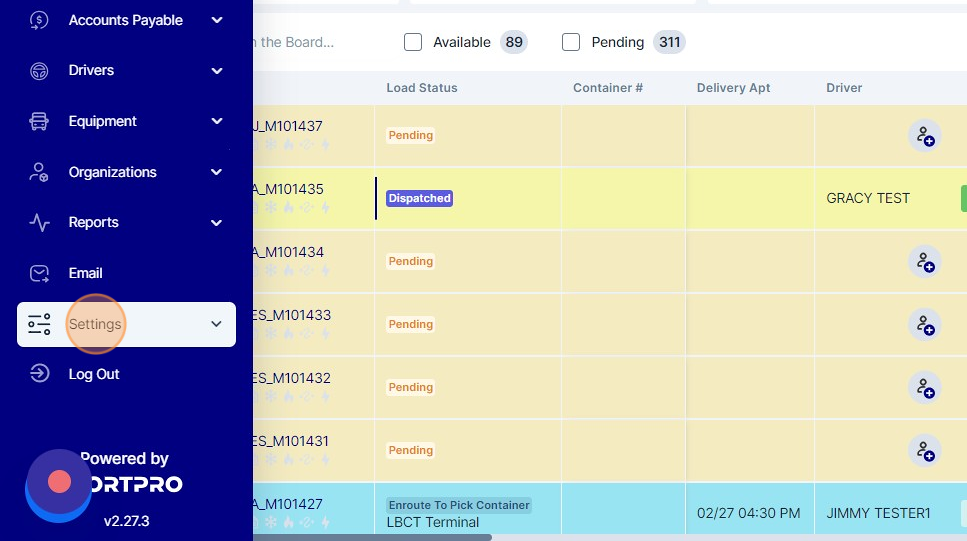Click the Accounts Payable dollar icon
Image resolution: width=967 pixels, height=541 pixels.
[x=39, y=20]
